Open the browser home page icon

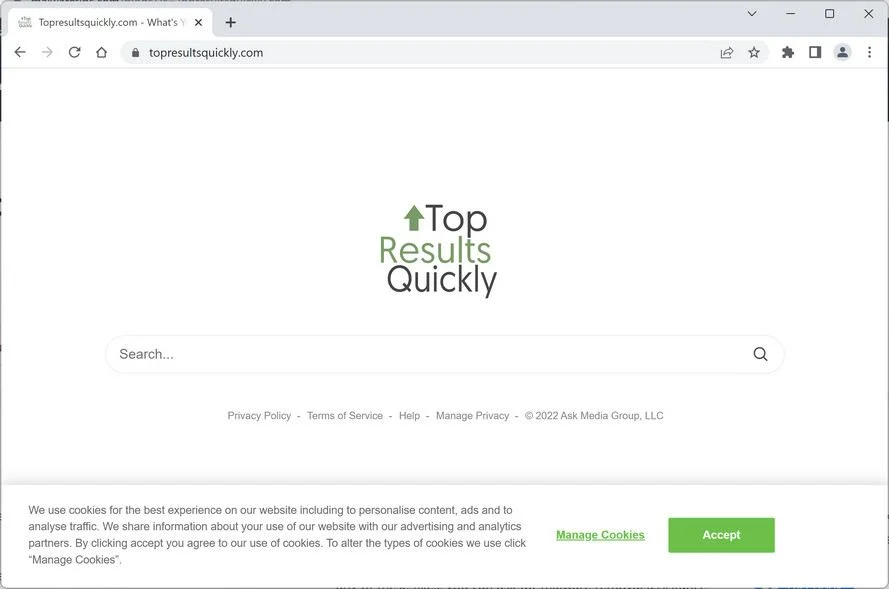pyautogui.click(x=101, y=52)
